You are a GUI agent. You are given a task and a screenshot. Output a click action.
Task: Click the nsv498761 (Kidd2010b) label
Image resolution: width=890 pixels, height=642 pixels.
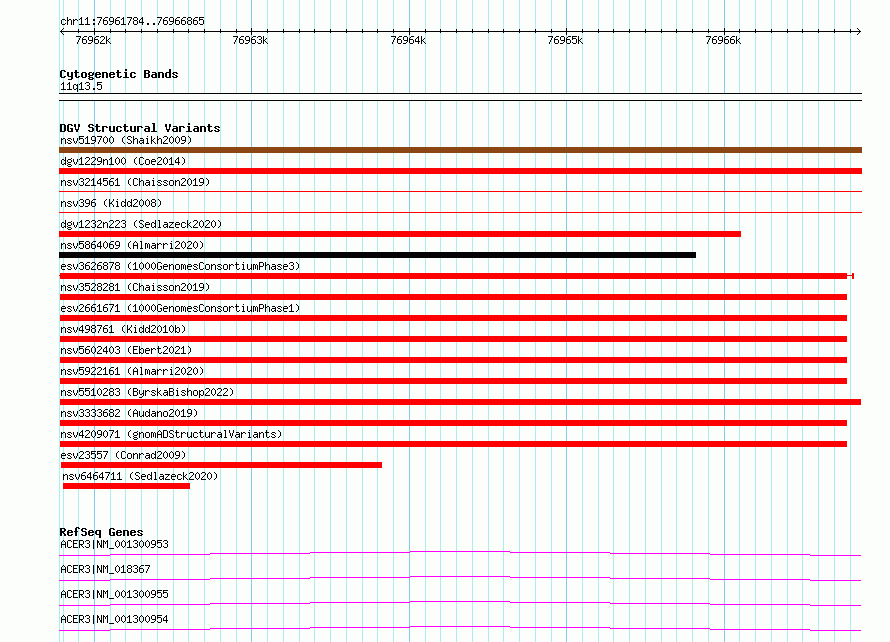123,329
